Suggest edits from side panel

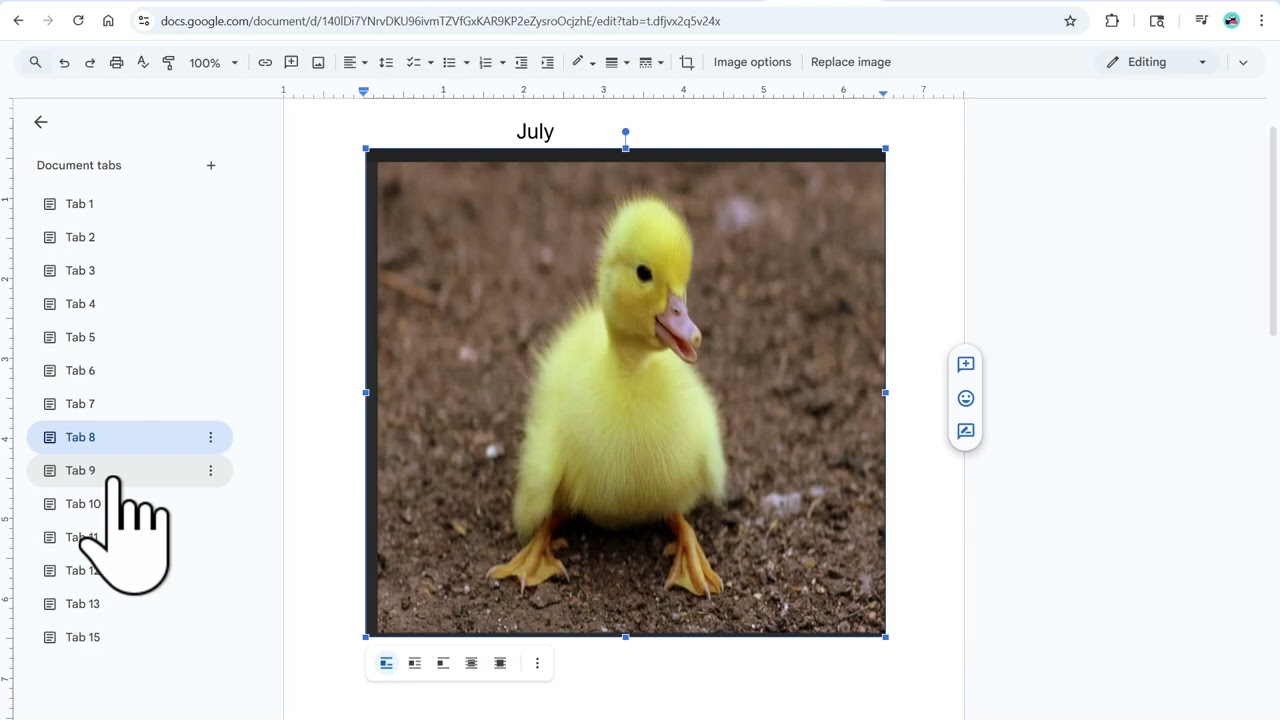coord(965,431)
